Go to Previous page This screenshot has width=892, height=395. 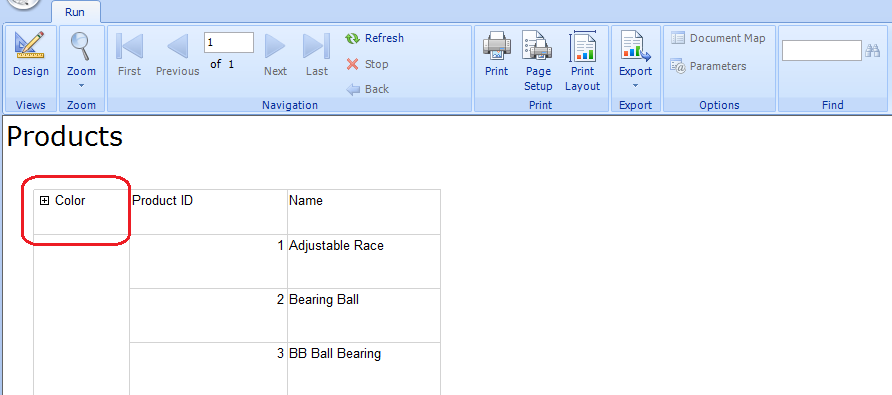[x=177, y=55]
